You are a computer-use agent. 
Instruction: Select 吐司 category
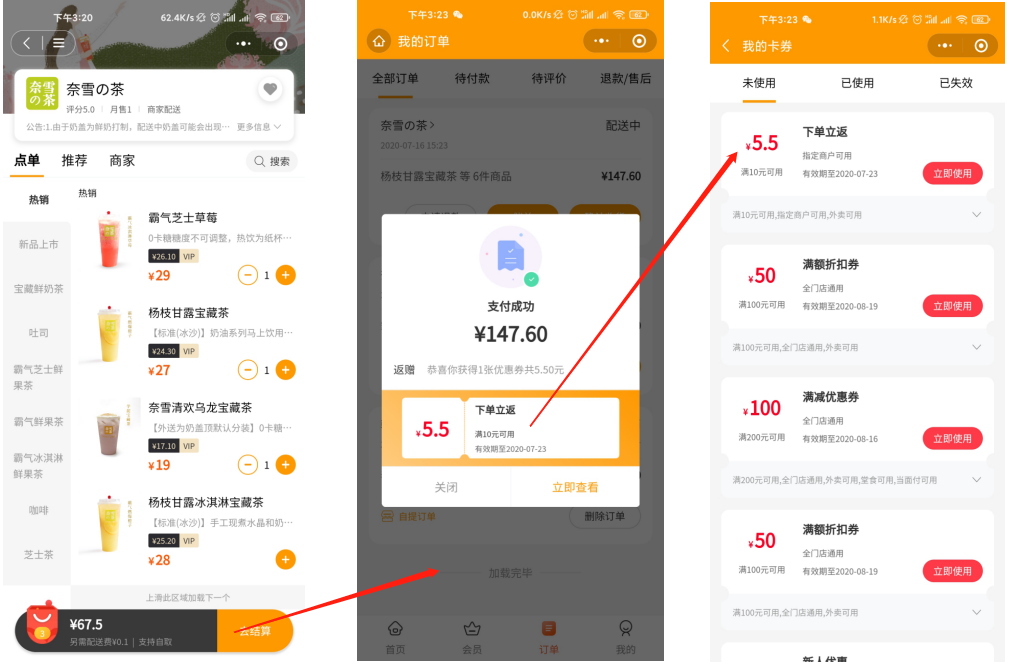pos(38,332)
